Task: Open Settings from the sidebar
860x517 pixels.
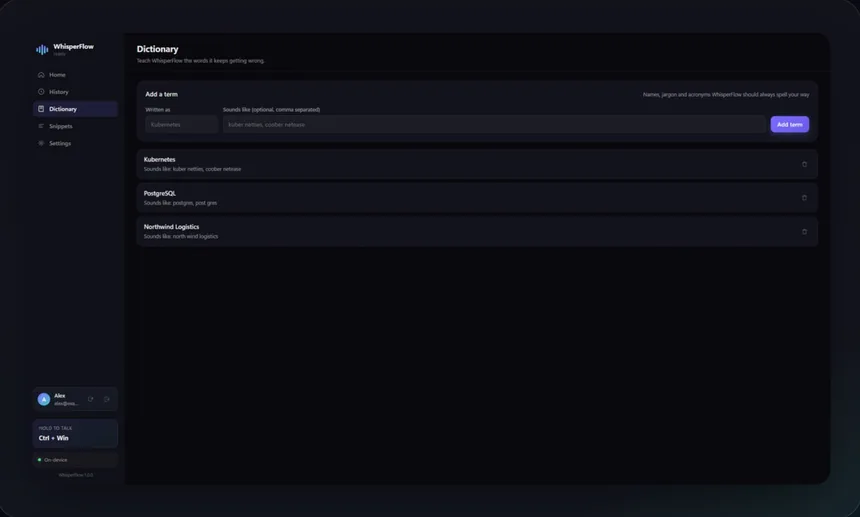Action: point(75,143)
